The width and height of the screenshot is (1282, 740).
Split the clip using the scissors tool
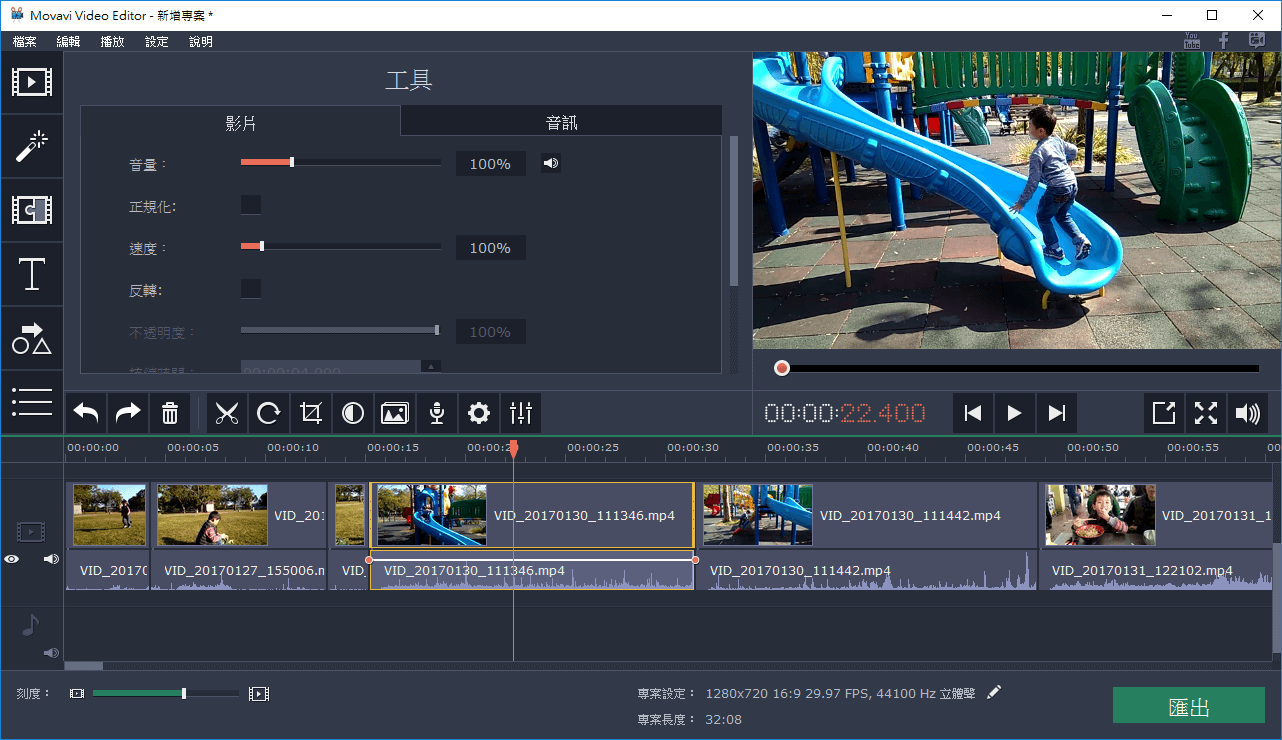(x=227, y=413)
